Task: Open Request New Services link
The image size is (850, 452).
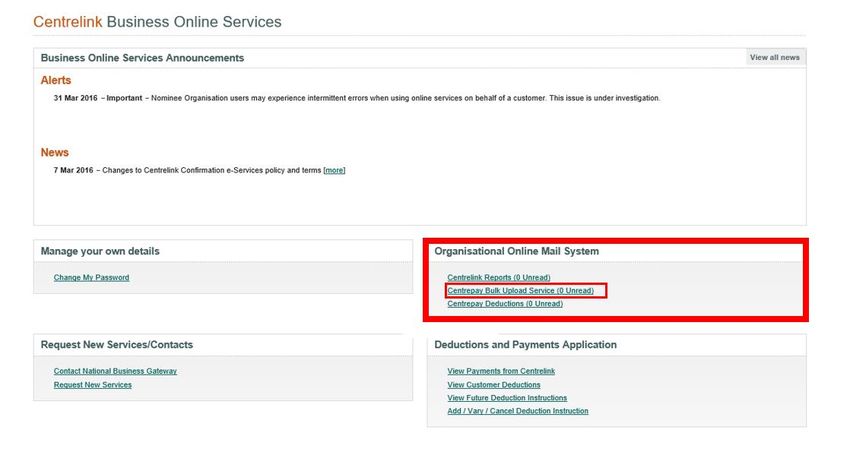Action: point(93,385)
